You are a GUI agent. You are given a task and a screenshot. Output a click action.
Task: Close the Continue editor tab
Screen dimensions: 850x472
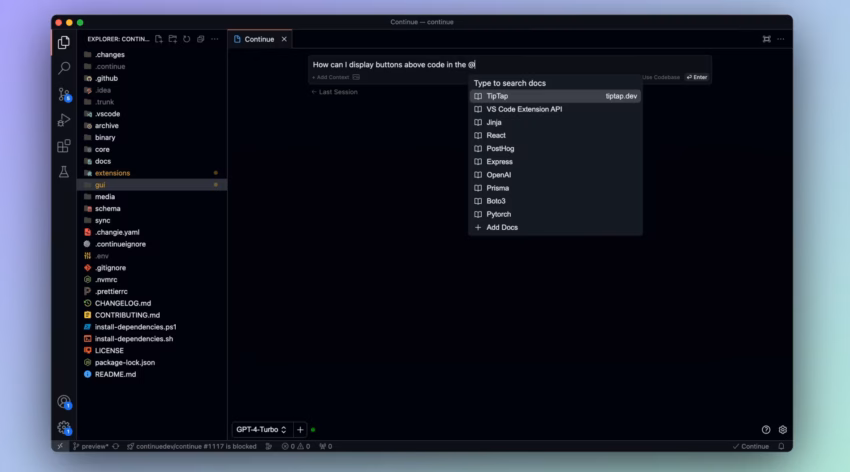[x=284, y=39]
